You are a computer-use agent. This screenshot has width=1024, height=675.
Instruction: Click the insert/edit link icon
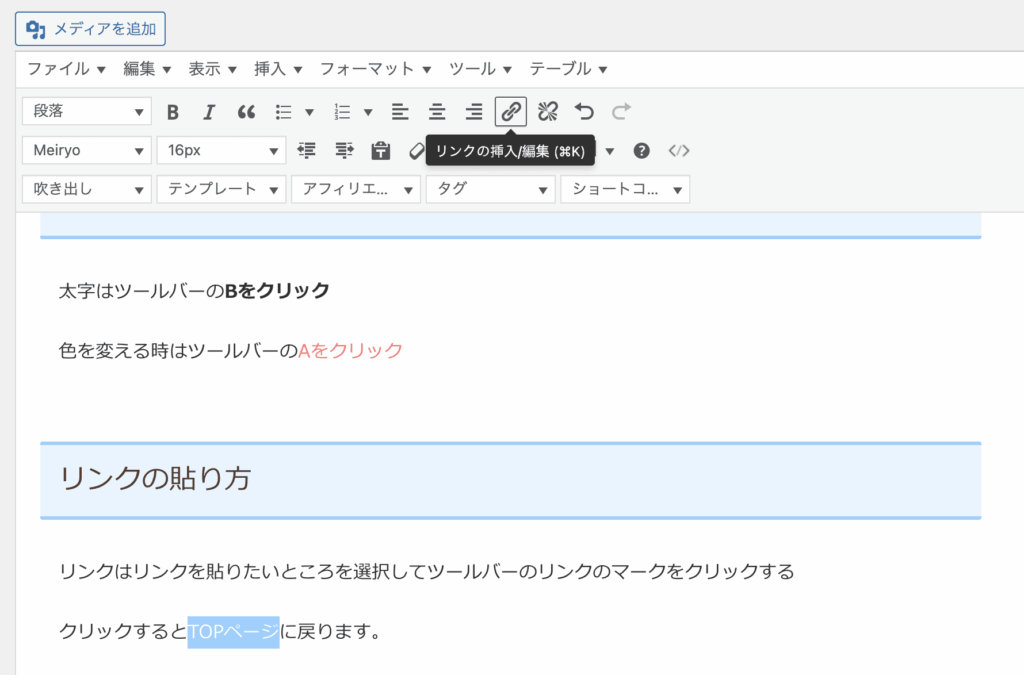(510, 111)
